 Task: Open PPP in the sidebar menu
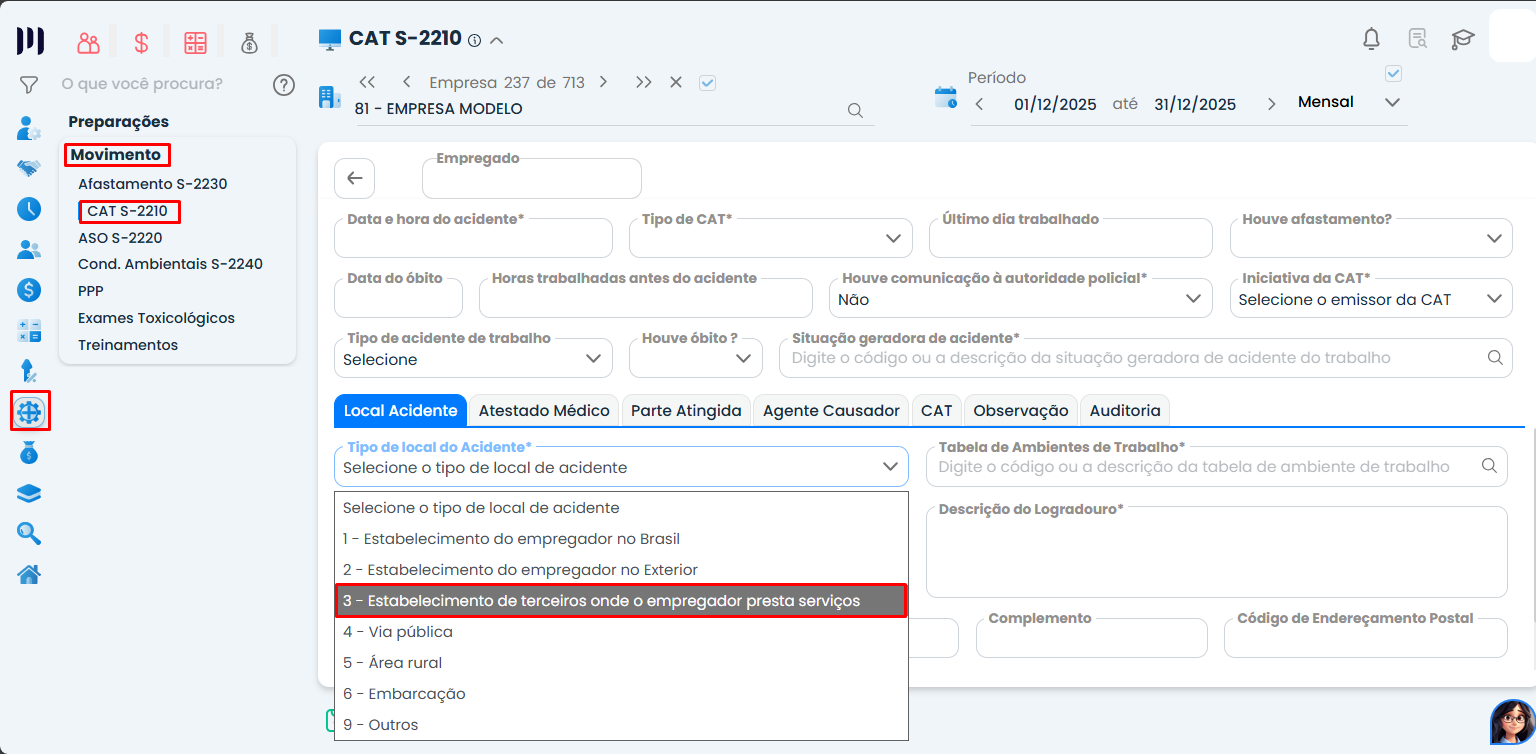(x=91, y=291)
